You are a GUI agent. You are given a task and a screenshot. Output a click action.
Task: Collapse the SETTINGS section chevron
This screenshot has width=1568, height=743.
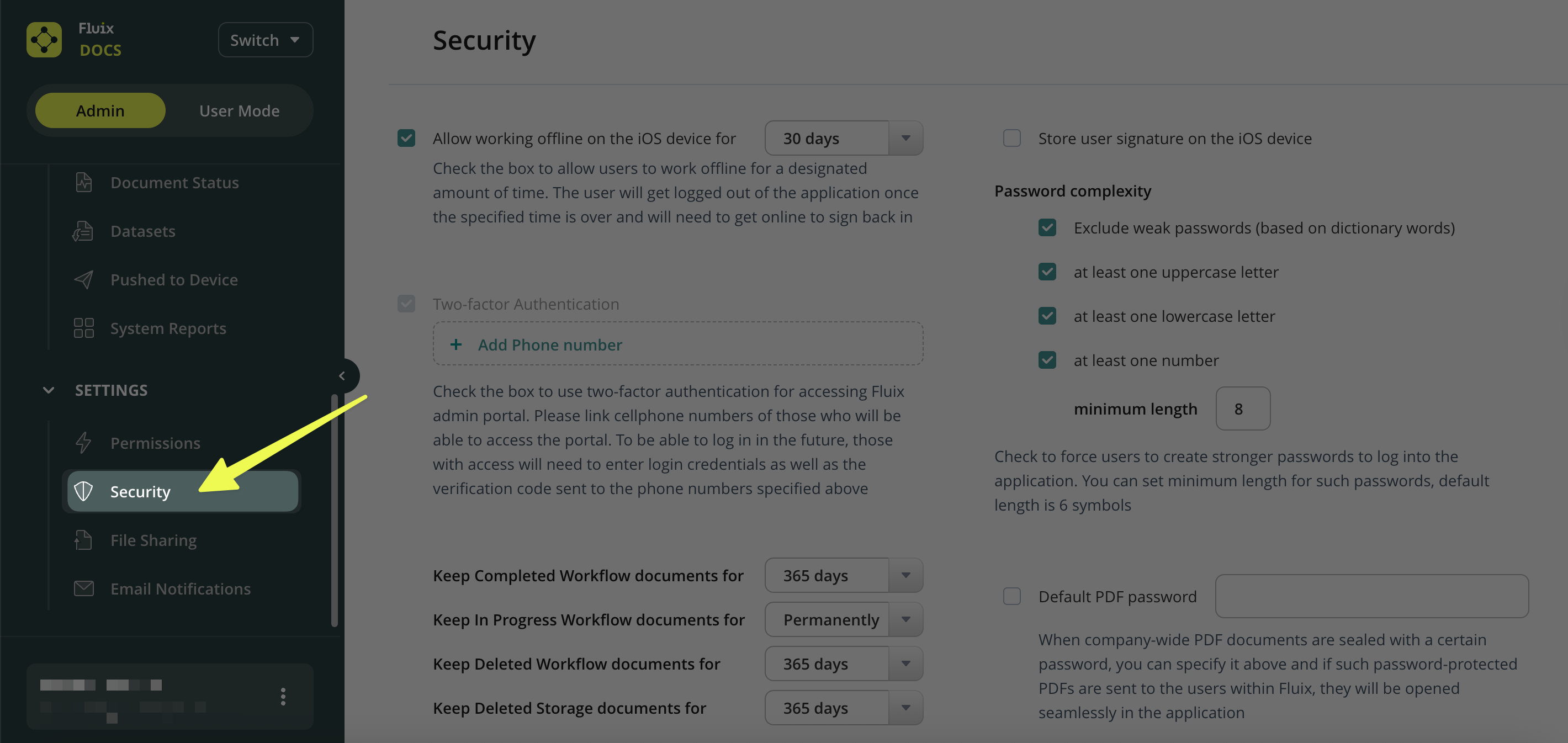(49, 390)
